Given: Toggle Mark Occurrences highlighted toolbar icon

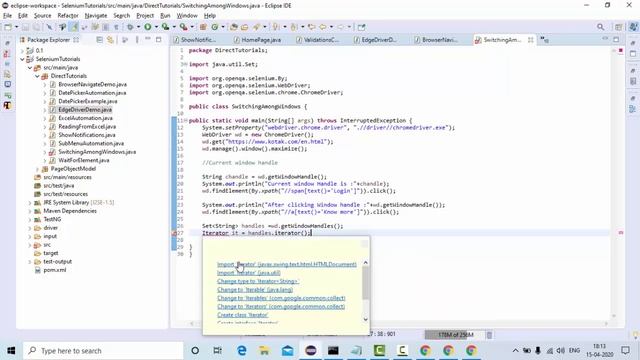Looking at the screenshot, I should pyautogui.click(x=74, y=27).
